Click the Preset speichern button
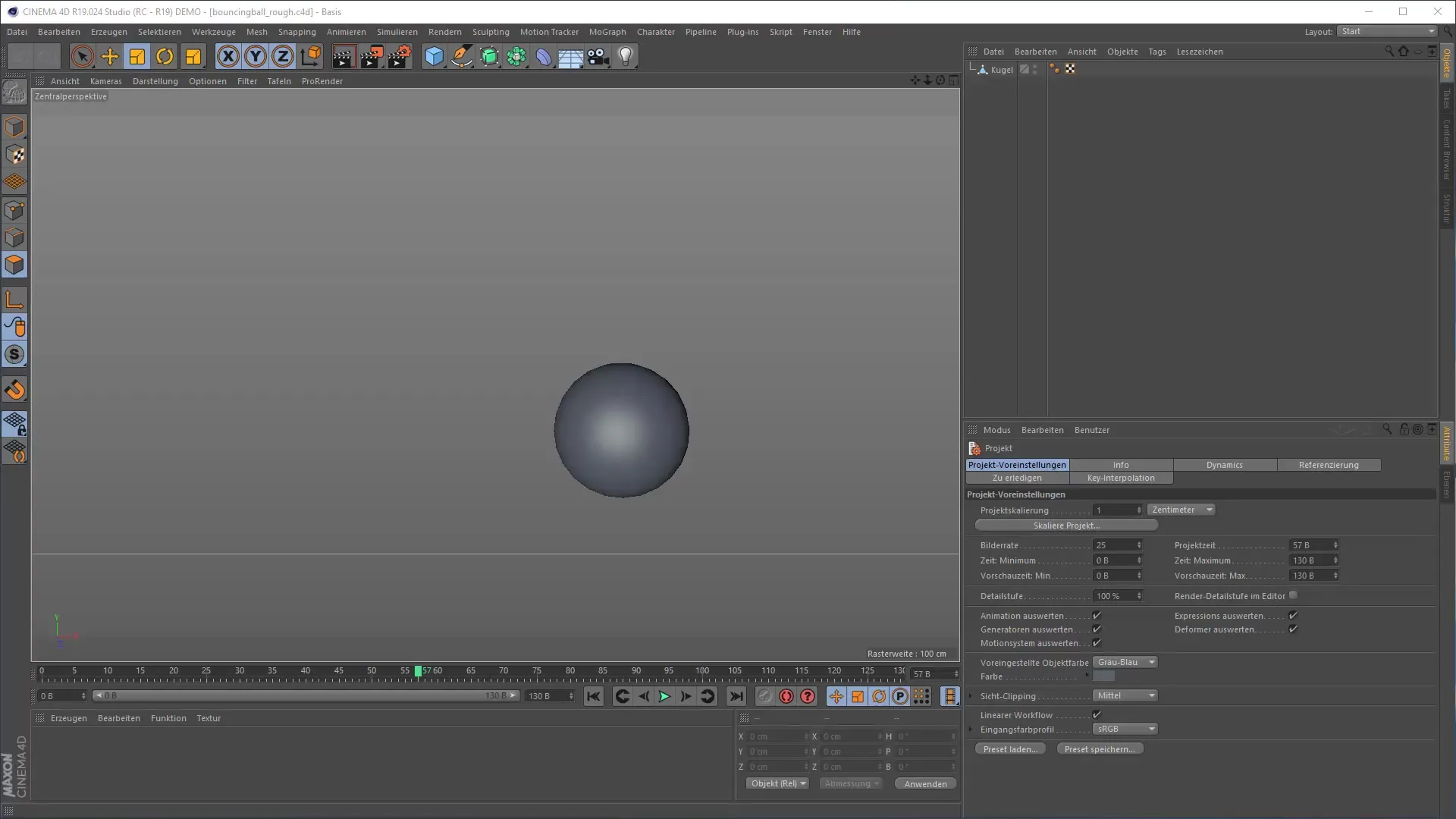Screen dimensions: 1456x819 coord(1100,748)
